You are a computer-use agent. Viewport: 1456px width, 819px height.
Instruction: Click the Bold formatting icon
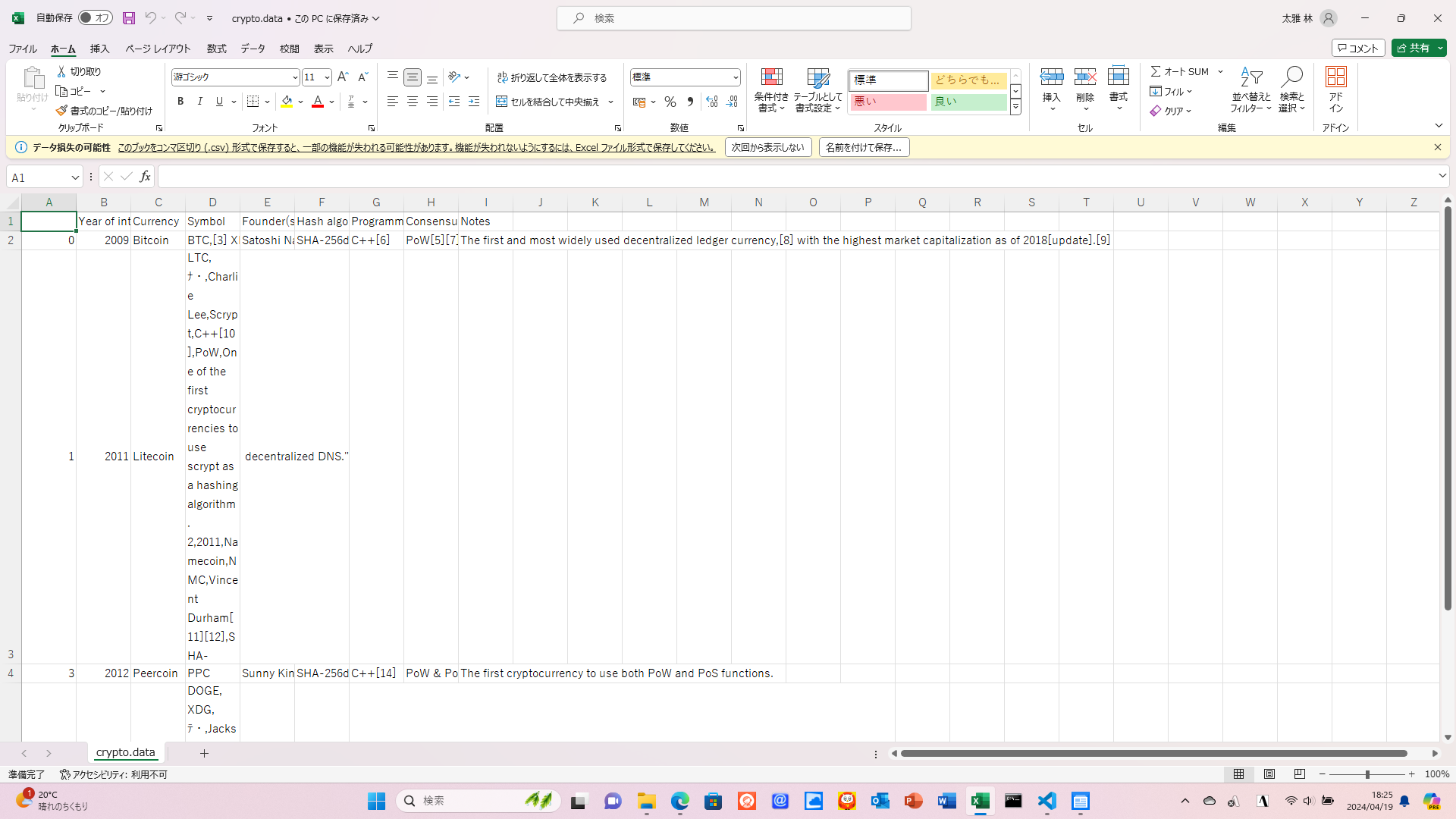[180, 102]
